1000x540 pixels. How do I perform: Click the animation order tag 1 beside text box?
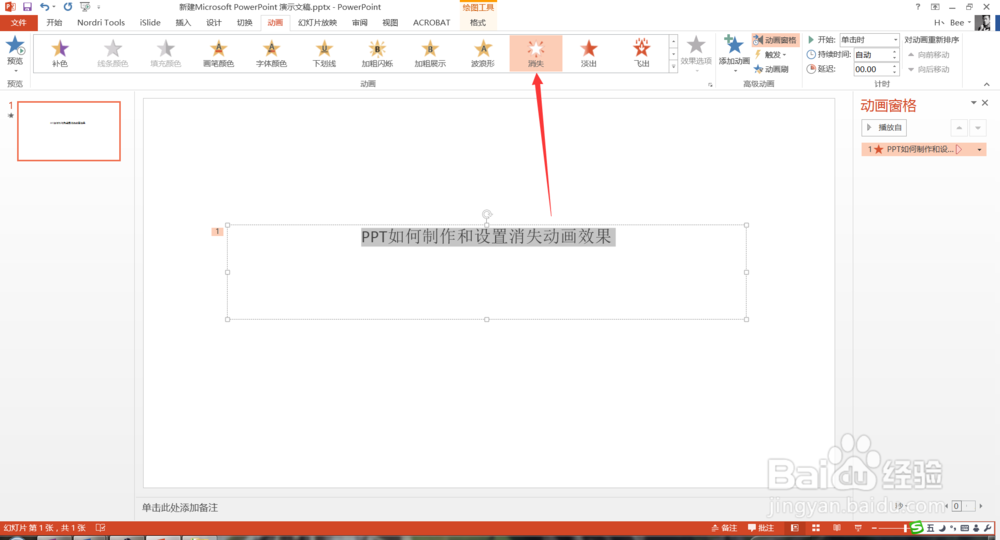click(217, 231)
